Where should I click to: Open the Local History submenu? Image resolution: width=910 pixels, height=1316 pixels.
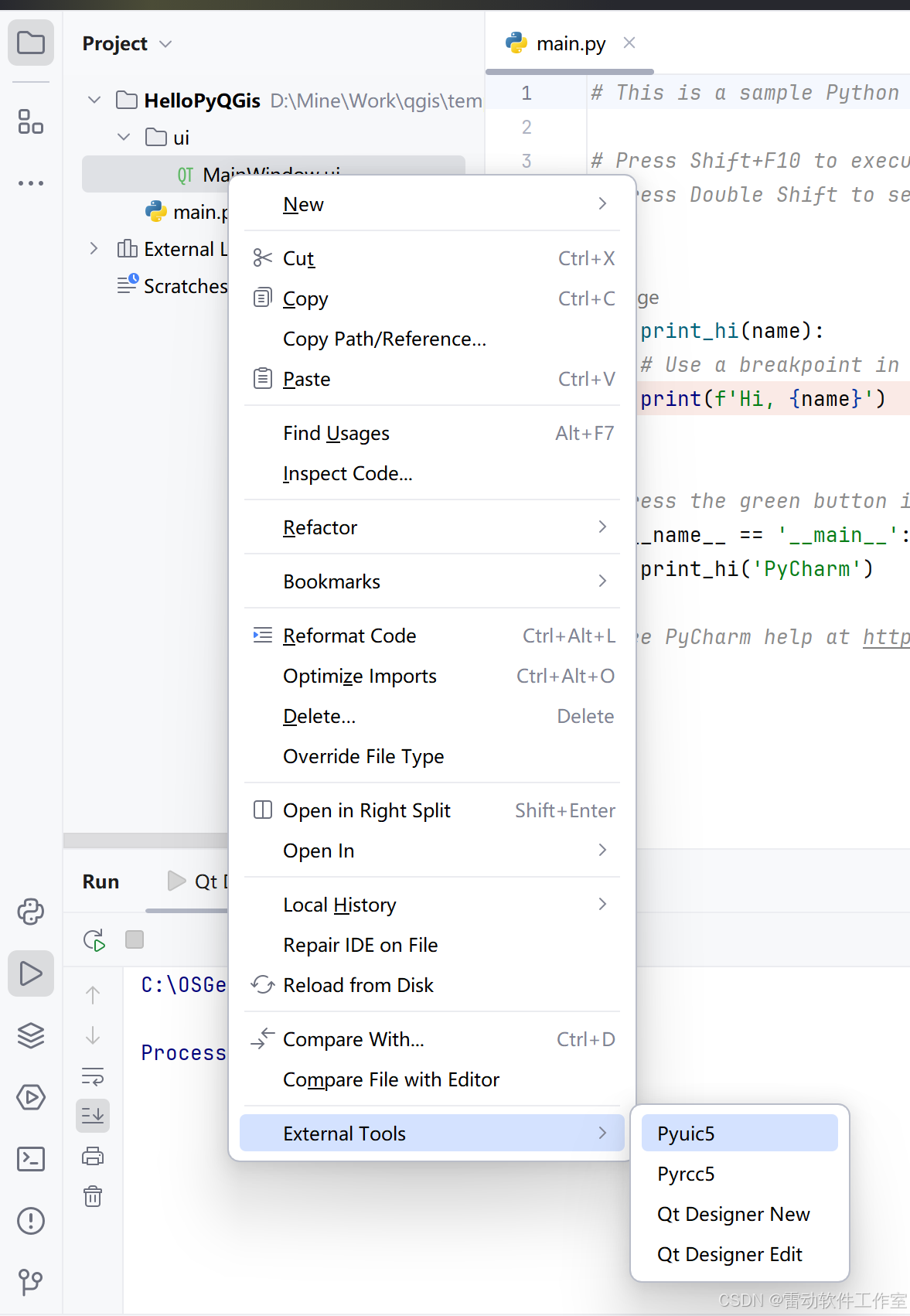coord(432,905)
